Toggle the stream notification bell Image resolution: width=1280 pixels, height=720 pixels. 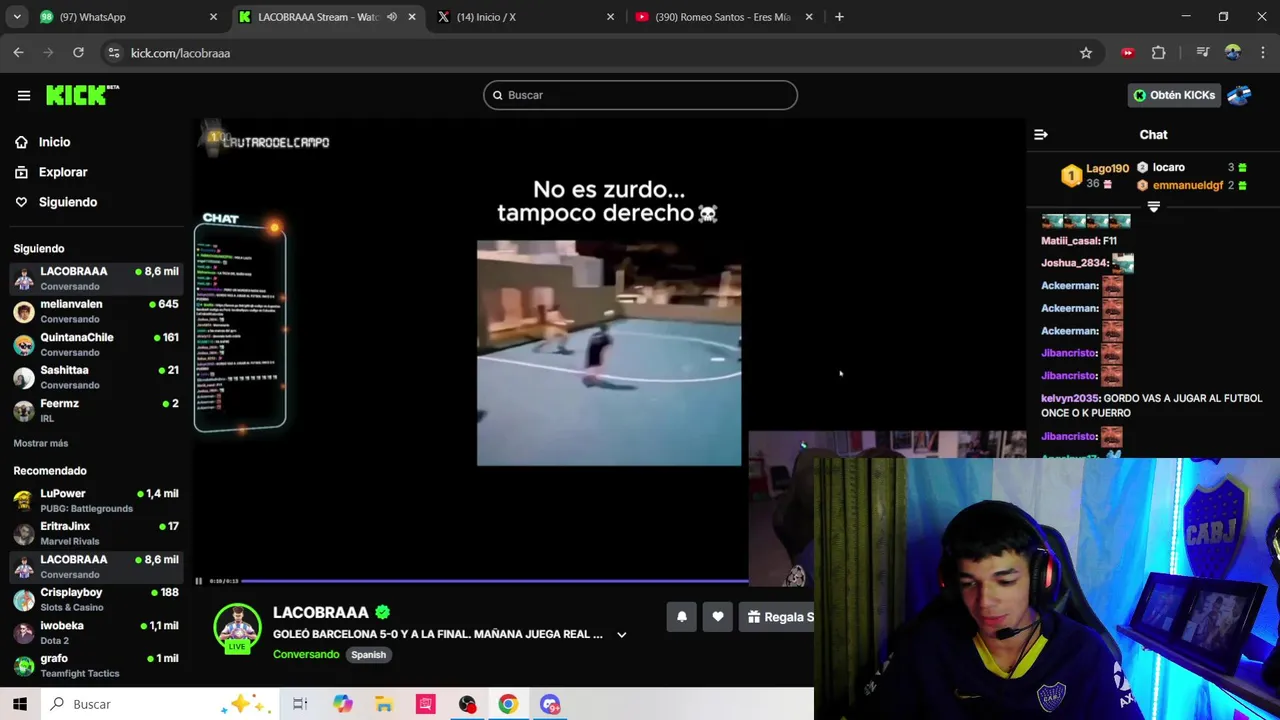click(682, 617)
